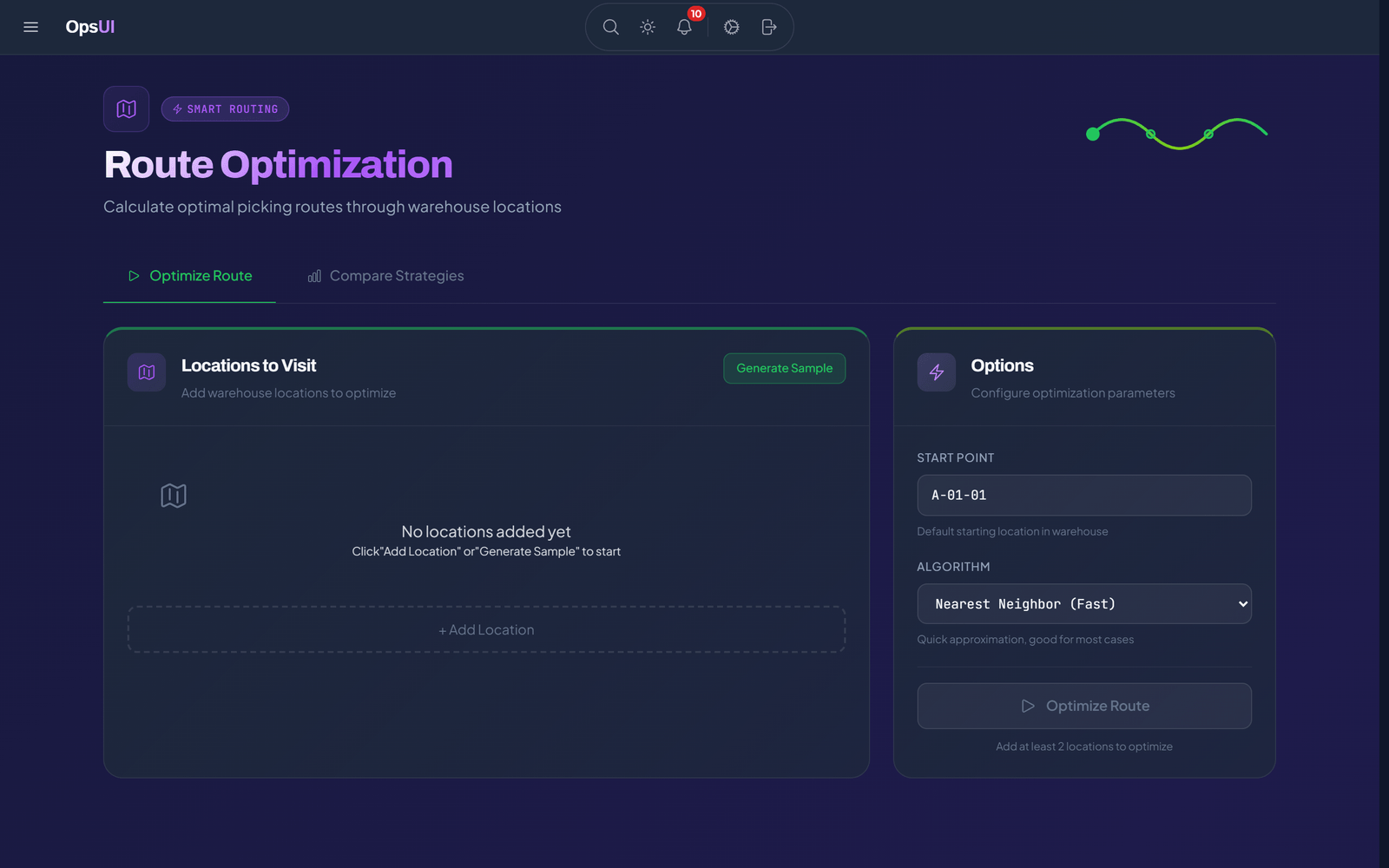Toggle light mode with the sun icon

click(648, 27)
